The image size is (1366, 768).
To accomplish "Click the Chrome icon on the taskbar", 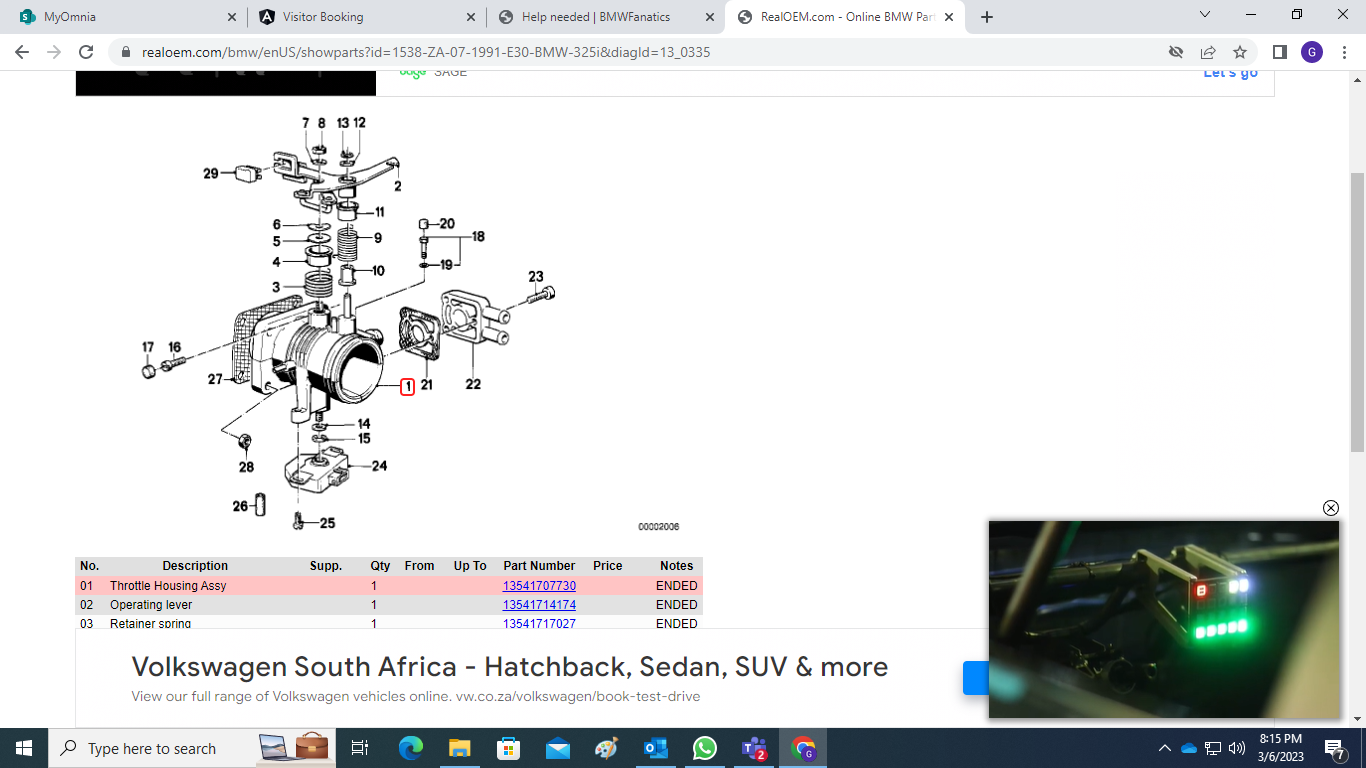I will click(x=803, y=748).
